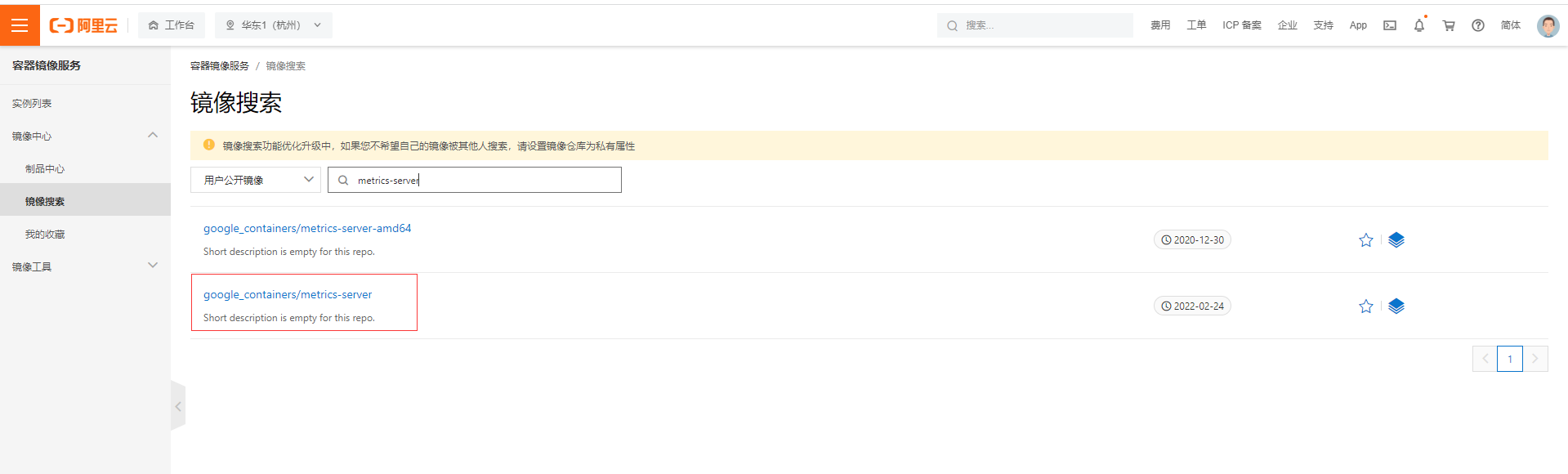
Task: Open the ICP 备案 menu
Action: [1242, 25]
